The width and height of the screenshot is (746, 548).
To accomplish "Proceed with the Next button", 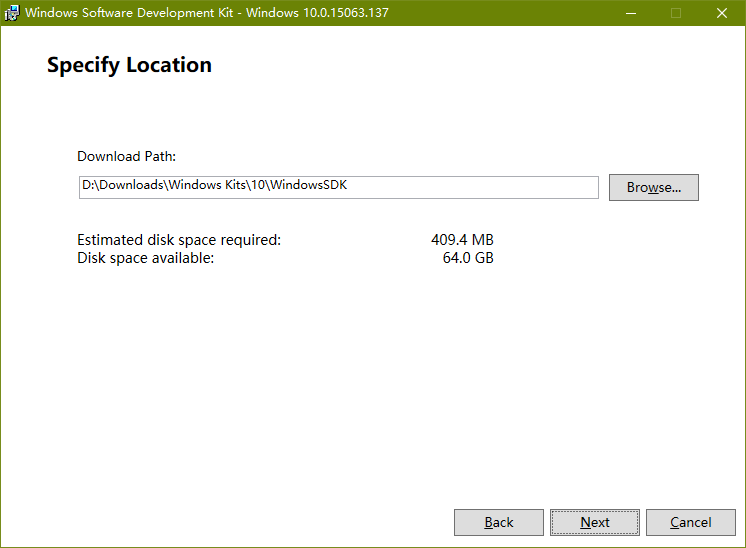I will click(595, 522).
